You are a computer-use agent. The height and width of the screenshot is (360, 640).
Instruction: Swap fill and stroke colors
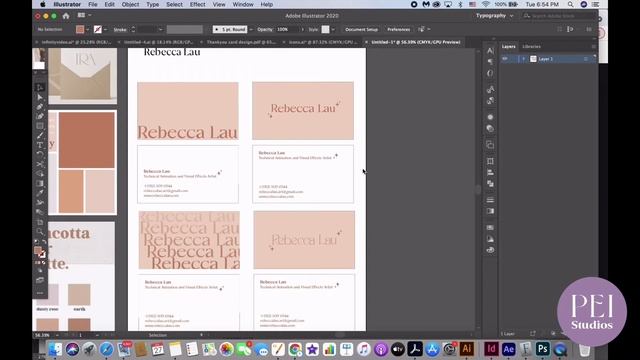point(44,242)
